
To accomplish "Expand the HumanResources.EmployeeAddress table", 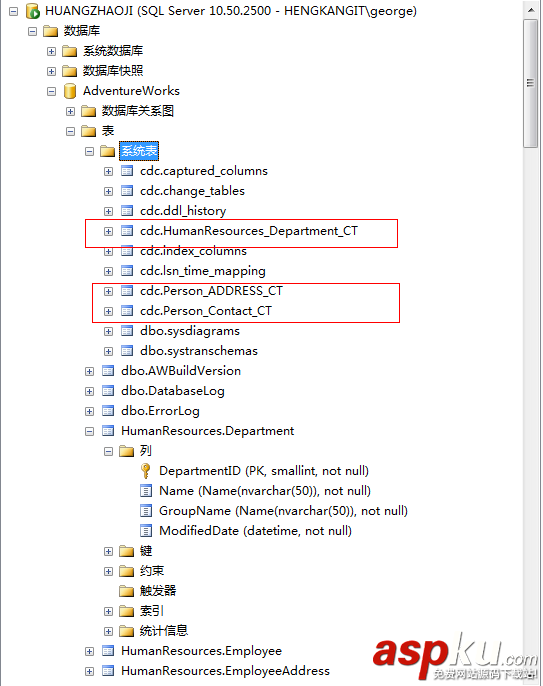I will (x=90, y=672).
